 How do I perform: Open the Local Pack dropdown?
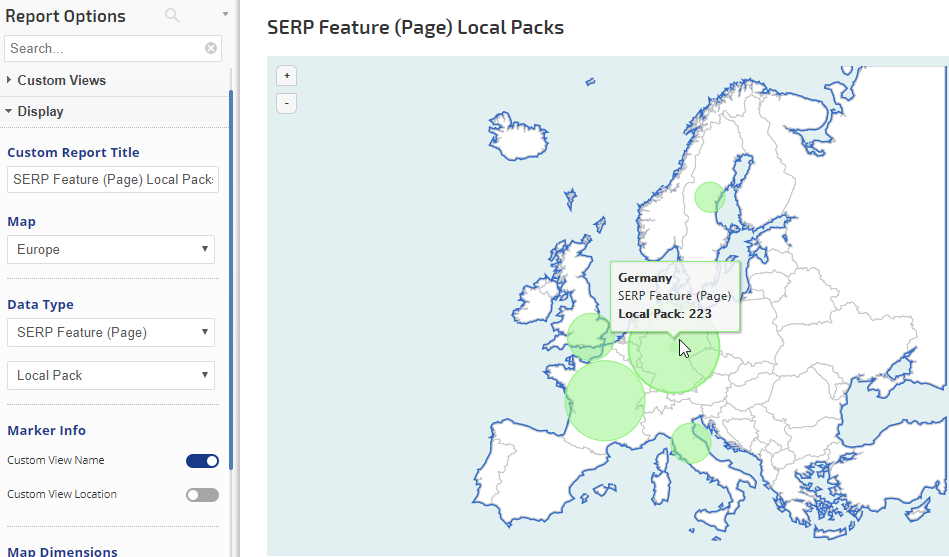pos(111,375)
